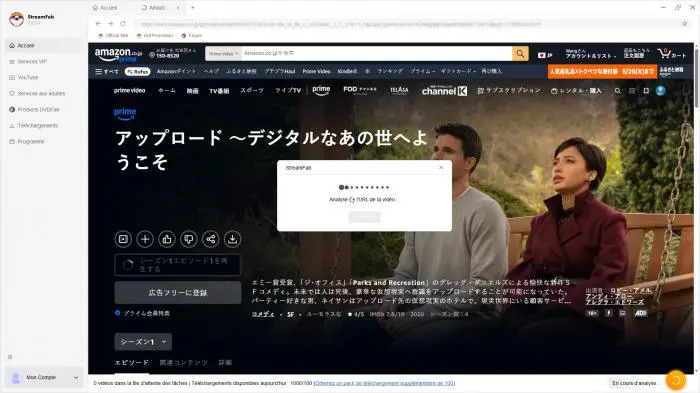This screenshot has width=700, height=393.
Task: Click the Amazon search input field
Action: coord(376,54)
